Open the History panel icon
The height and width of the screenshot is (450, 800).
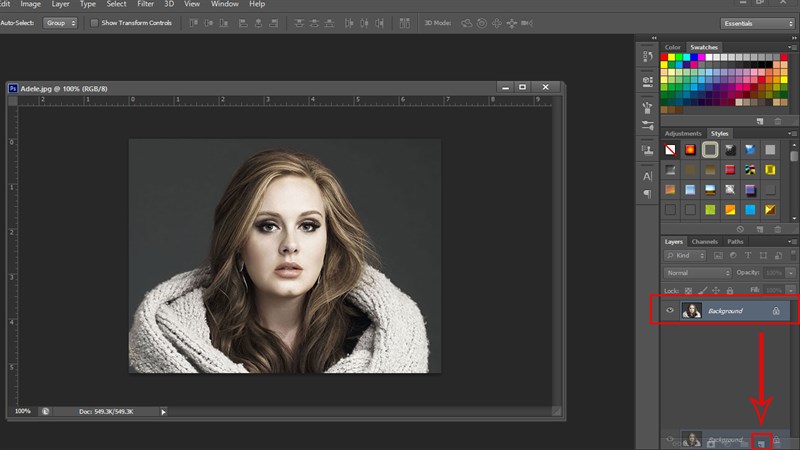647,56
